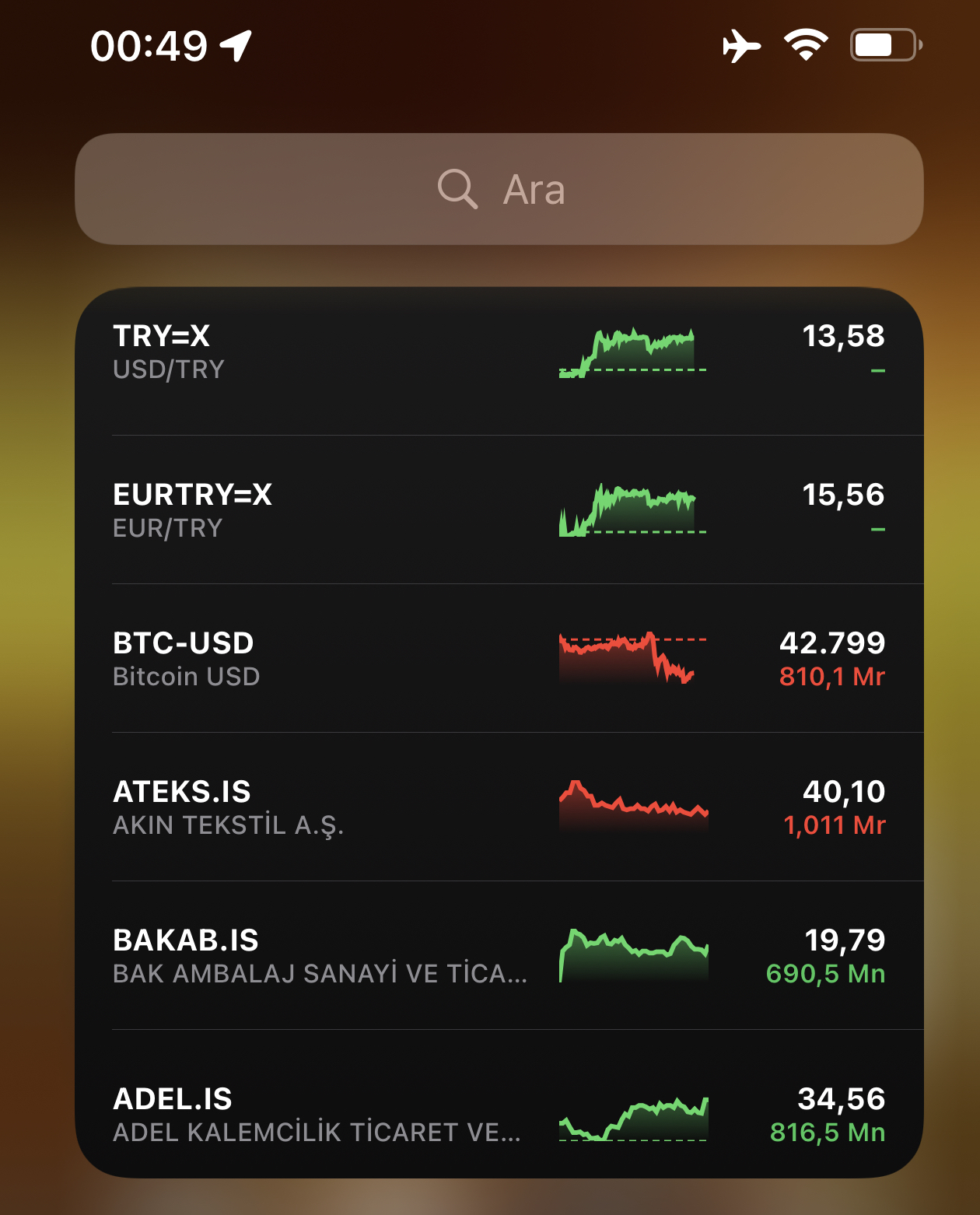
Task: Tap the location arrow beside the clock
Action: [x=236, y=45]
